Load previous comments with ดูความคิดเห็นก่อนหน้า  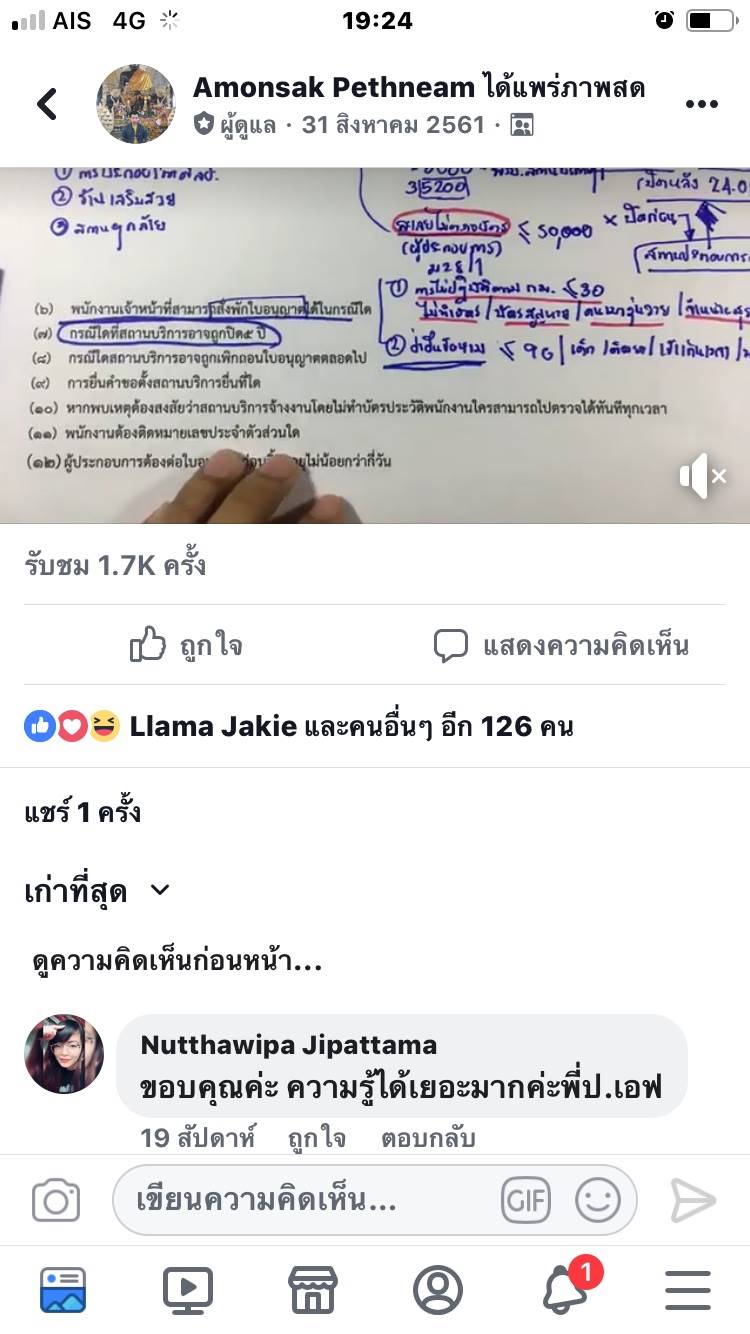[177, 963]
